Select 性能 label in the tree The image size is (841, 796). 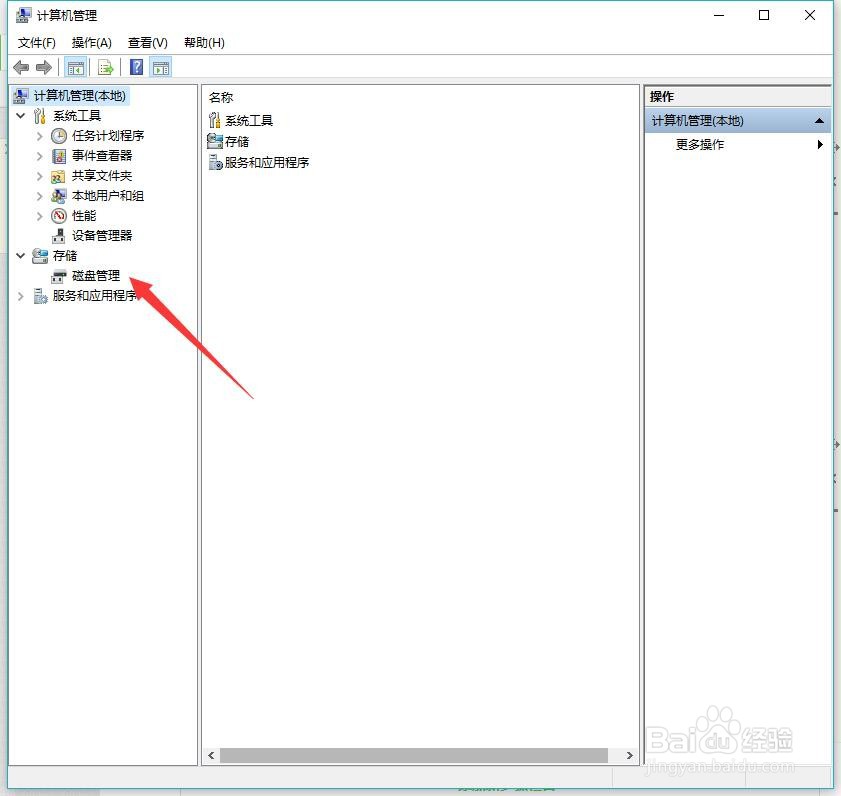tap(84, 216)
